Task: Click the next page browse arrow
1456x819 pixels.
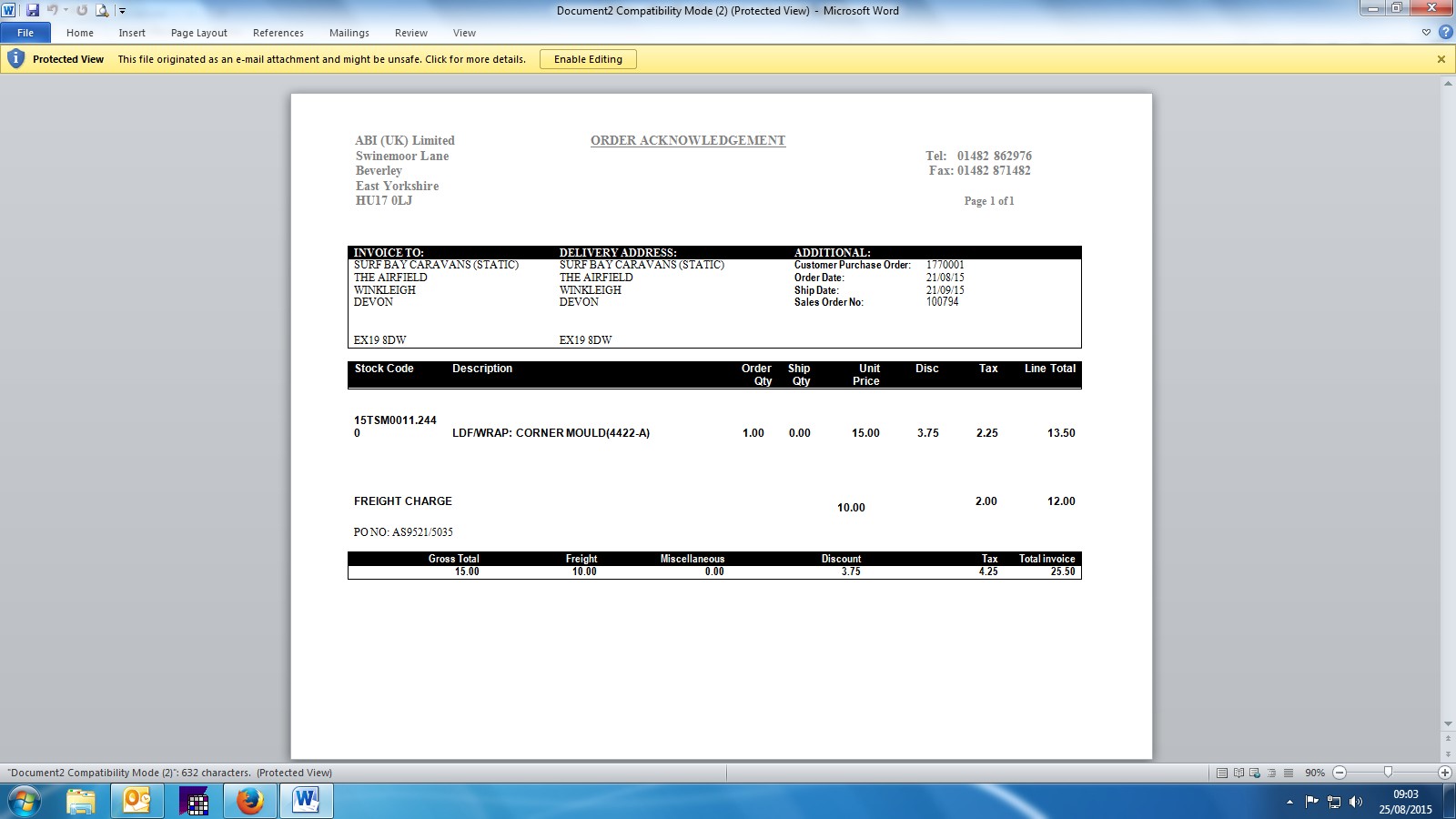Action: [x=1448, y=754]
